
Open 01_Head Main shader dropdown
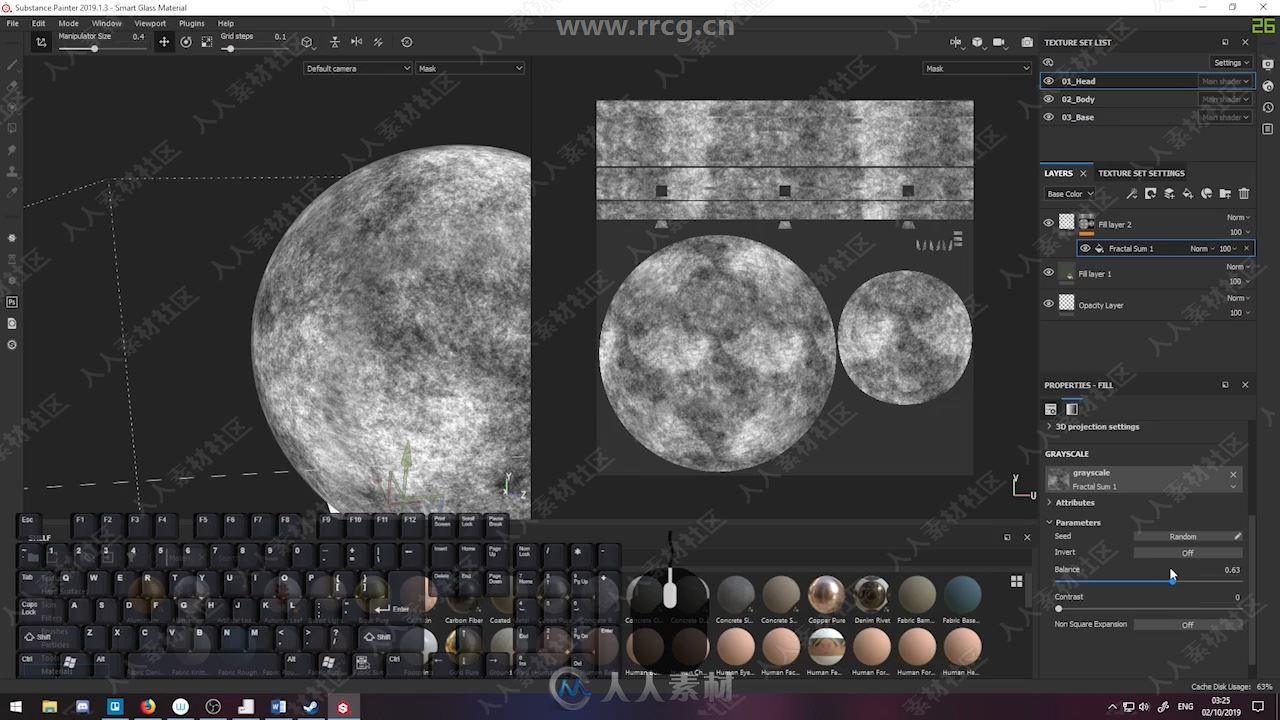[x=1225, y=81]
